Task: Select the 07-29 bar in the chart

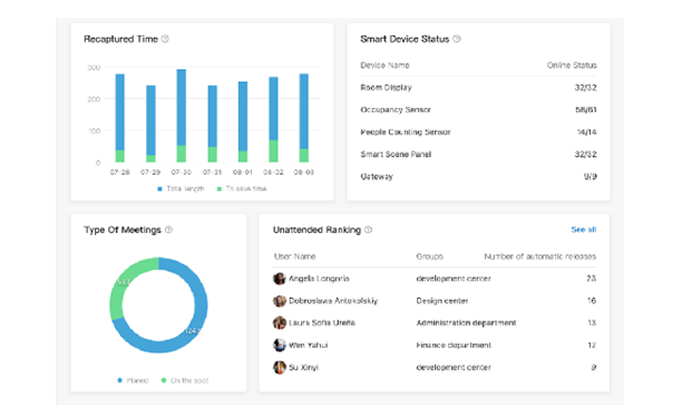Action: click(x=151, y=124)
